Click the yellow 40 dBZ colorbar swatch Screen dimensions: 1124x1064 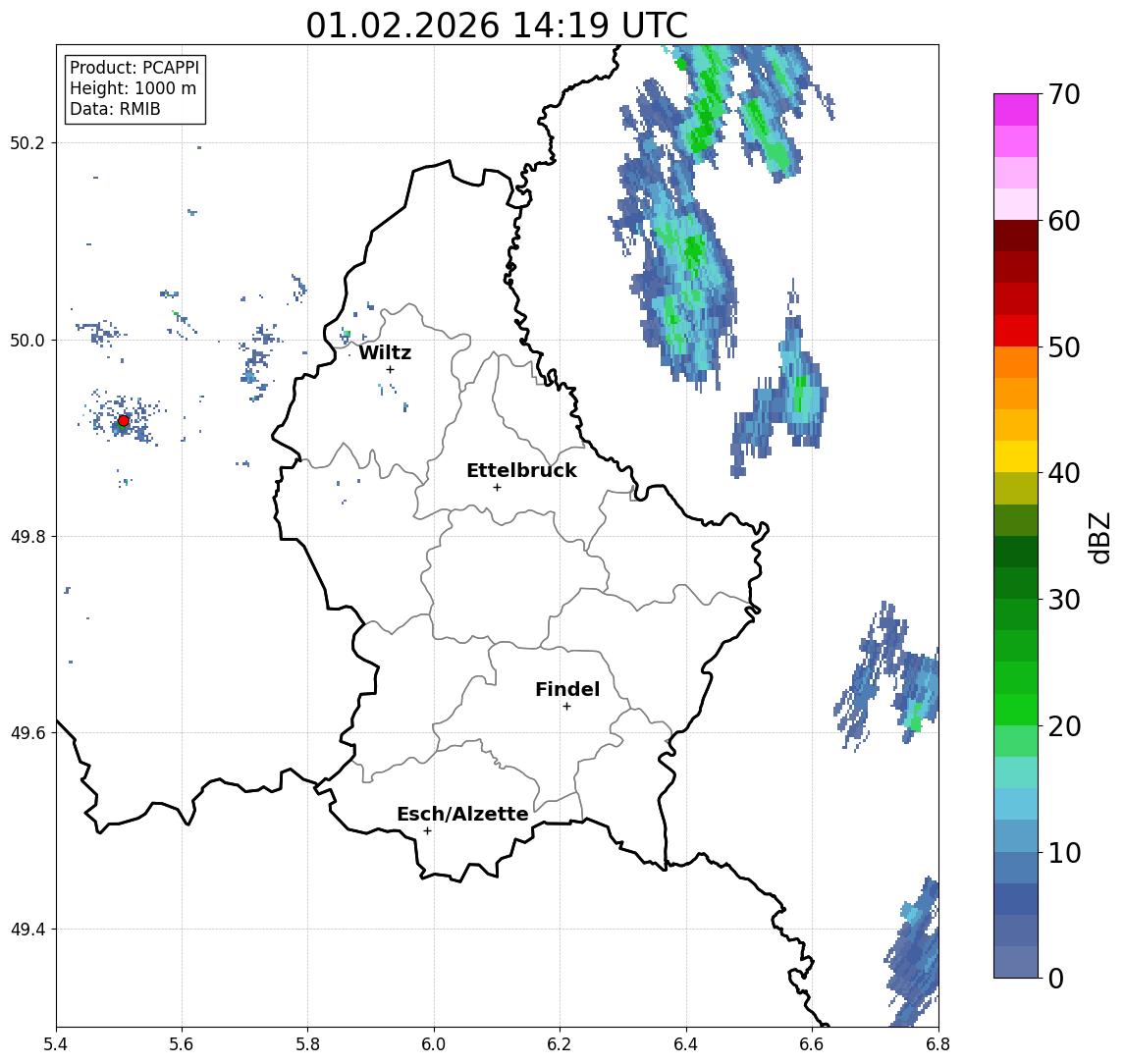(1016, 456)
